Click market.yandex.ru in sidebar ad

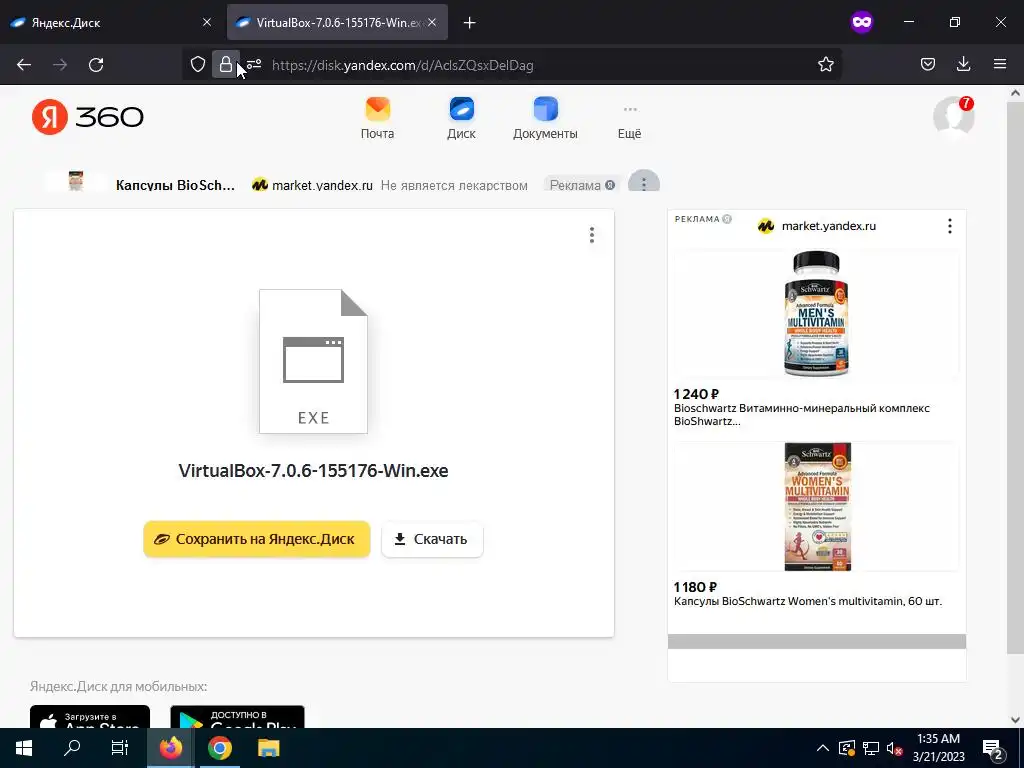[829, 226]
